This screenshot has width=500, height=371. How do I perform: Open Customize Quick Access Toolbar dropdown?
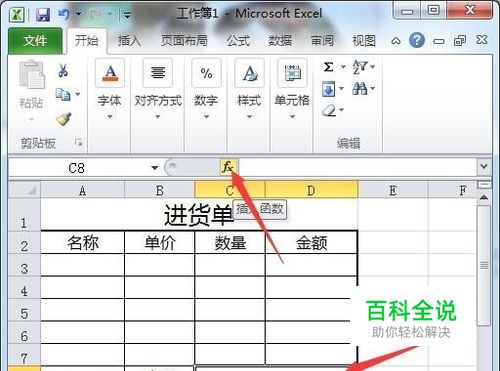pyautogui.click(x=127, y=15)
